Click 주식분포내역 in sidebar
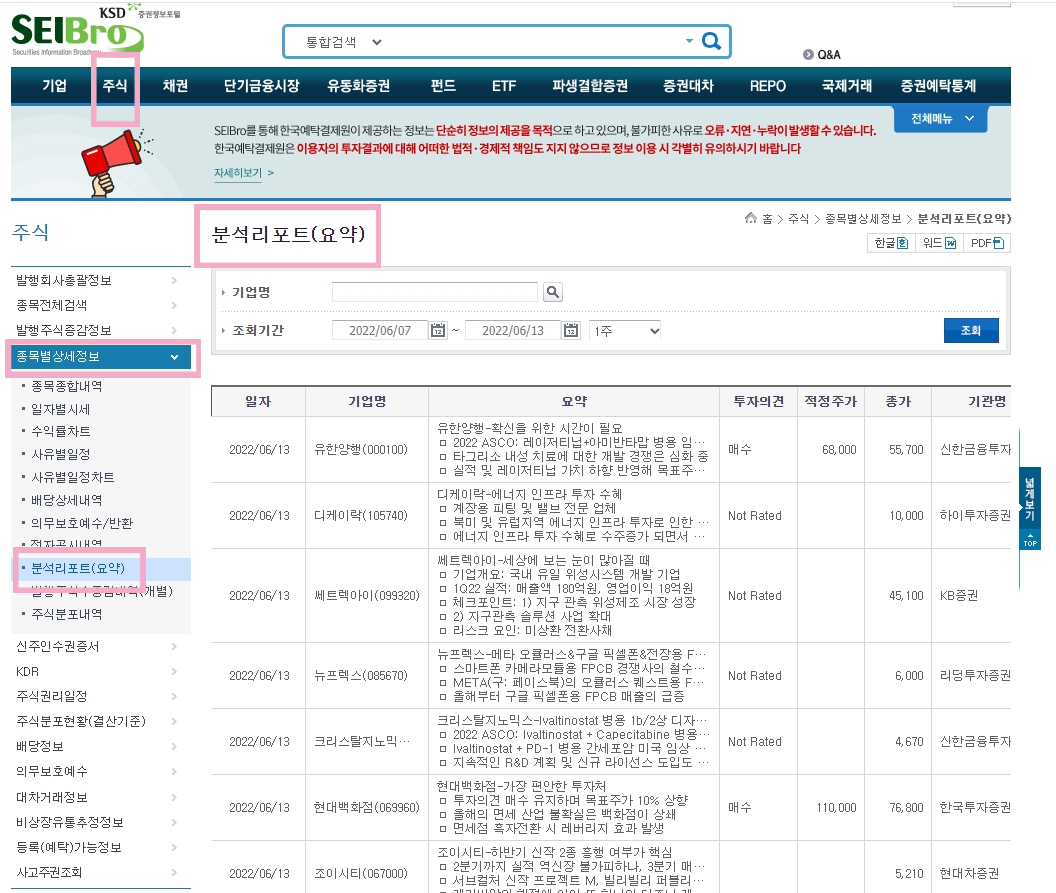1056x893 pixels. [67, 614]
